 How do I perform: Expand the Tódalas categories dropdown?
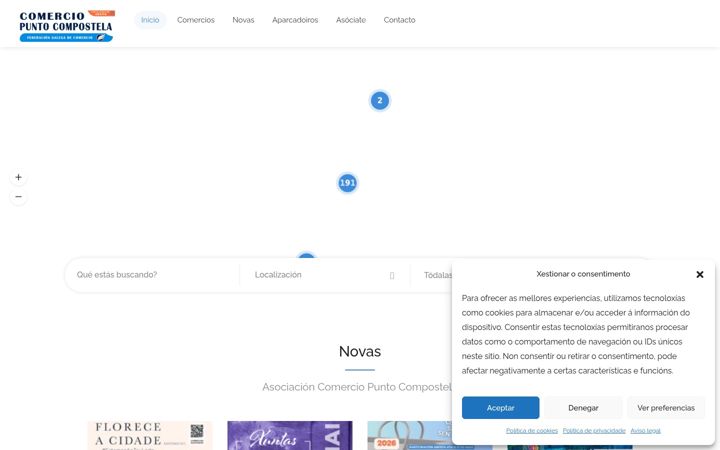click(x=438, y=275)
